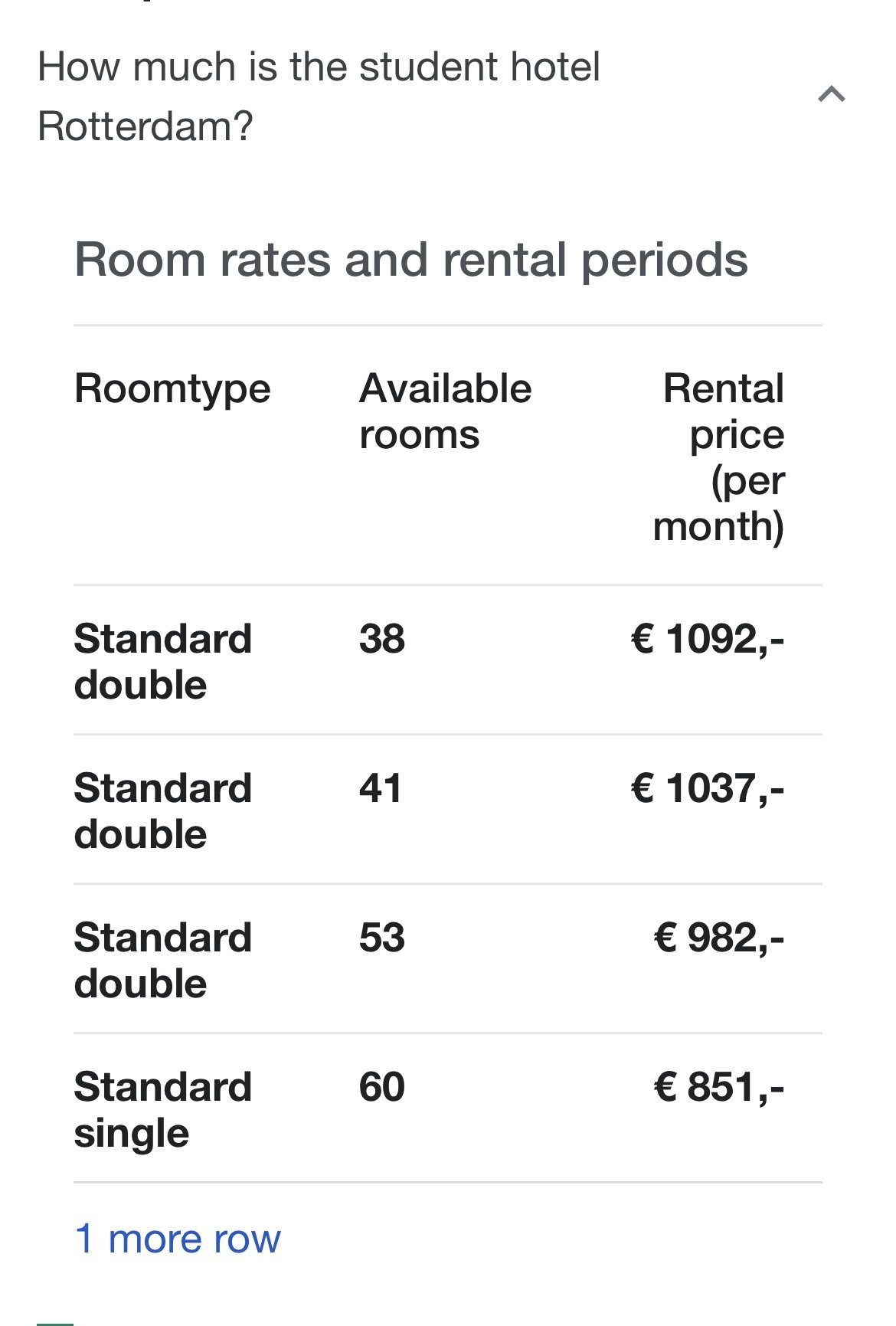
Task: Open the '1 more row' link
Action: pyautogui.click(x=178, y=1239)
